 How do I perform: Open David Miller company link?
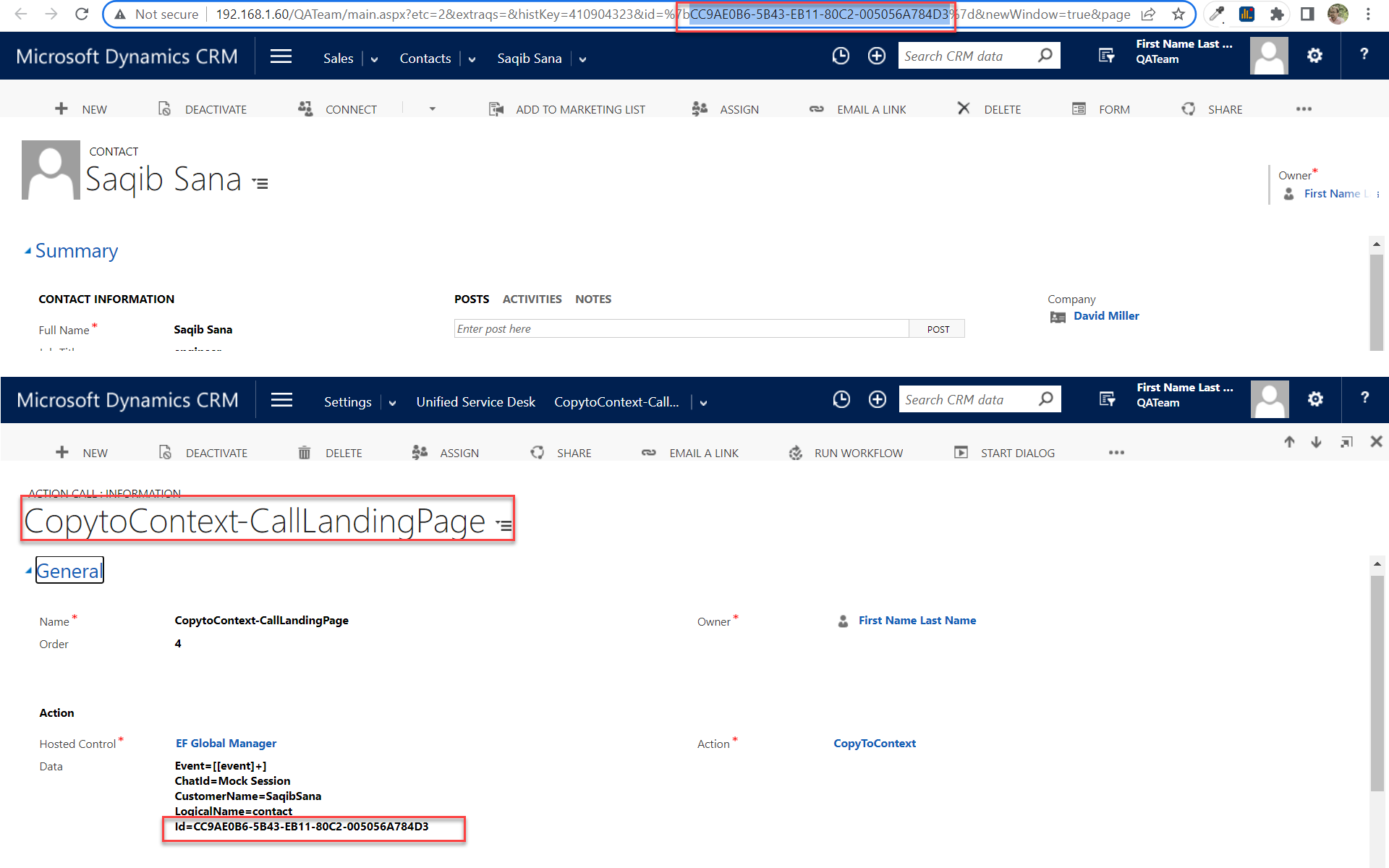click(x=1105, y=316)
